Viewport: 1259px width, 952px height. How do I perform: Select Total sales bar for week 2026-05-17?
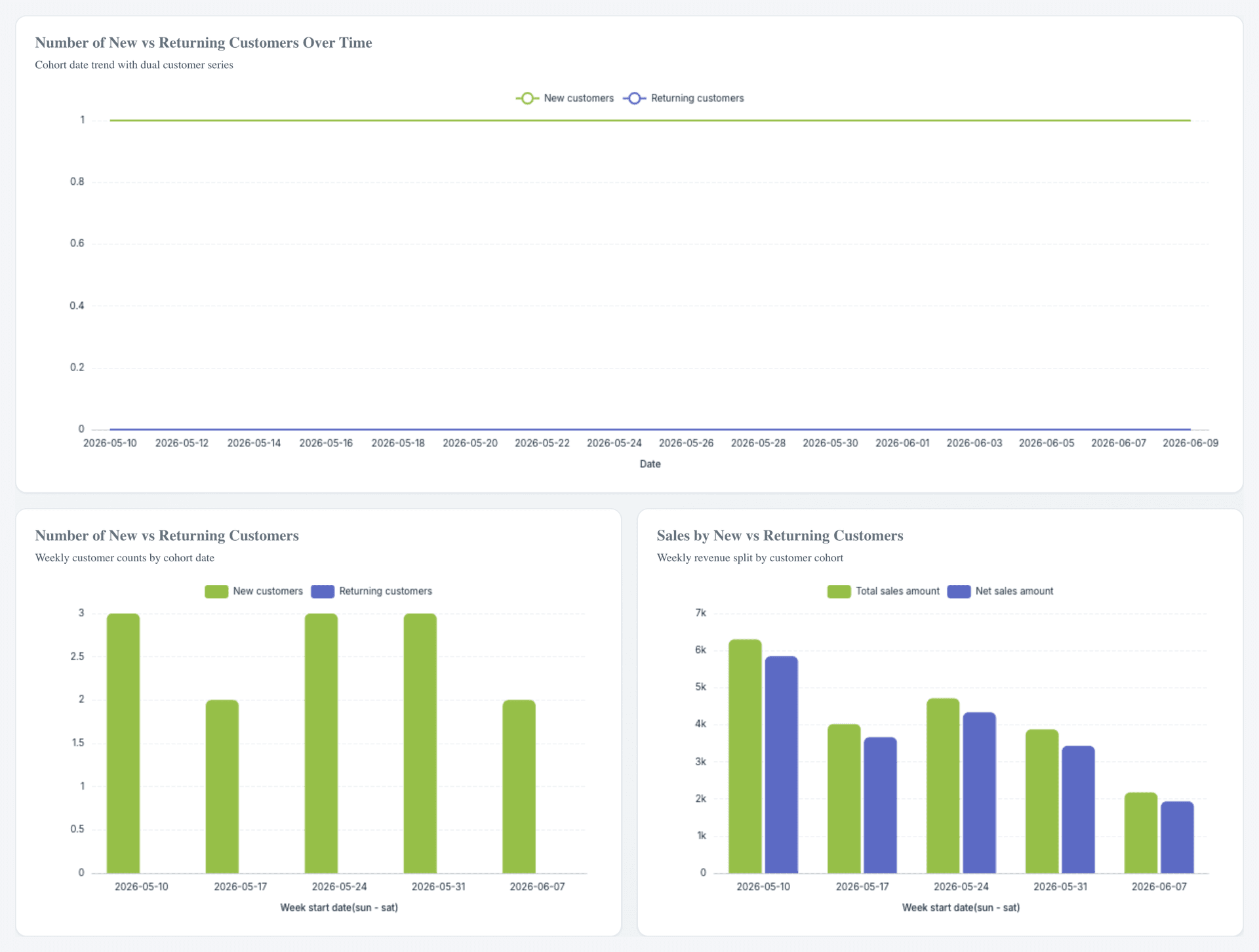(844, 799)
